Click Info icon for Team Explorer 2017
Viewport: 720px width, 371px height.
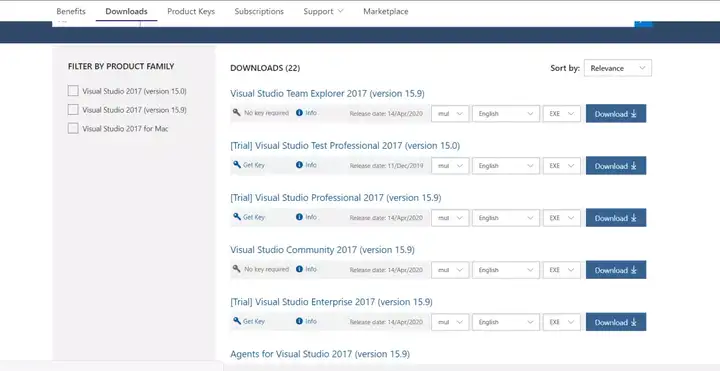pyautogui.click(x=299, y=112)
